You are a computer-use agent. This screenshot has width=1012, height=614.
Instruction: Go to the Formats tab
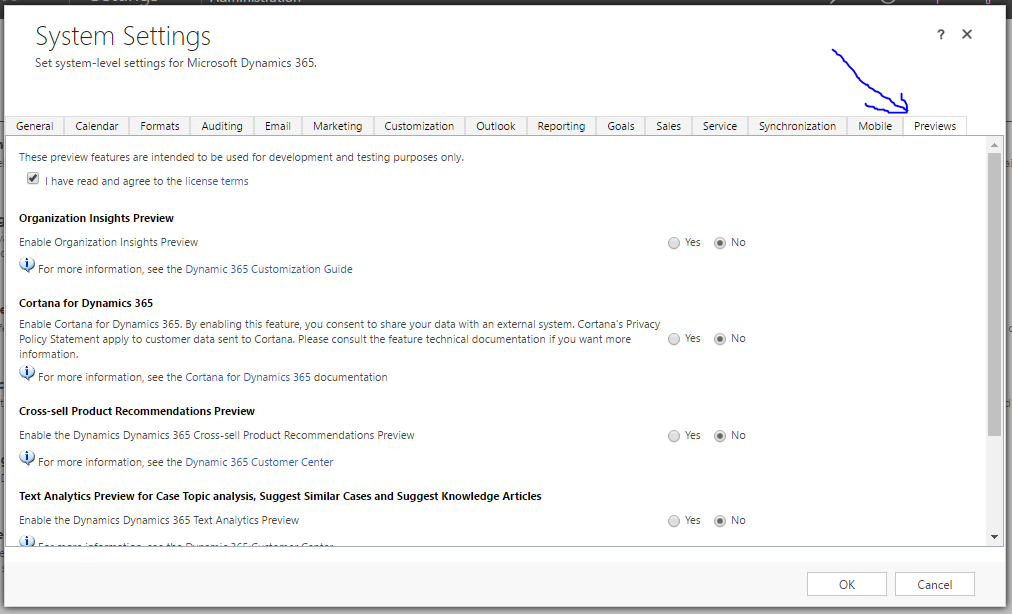160,126
